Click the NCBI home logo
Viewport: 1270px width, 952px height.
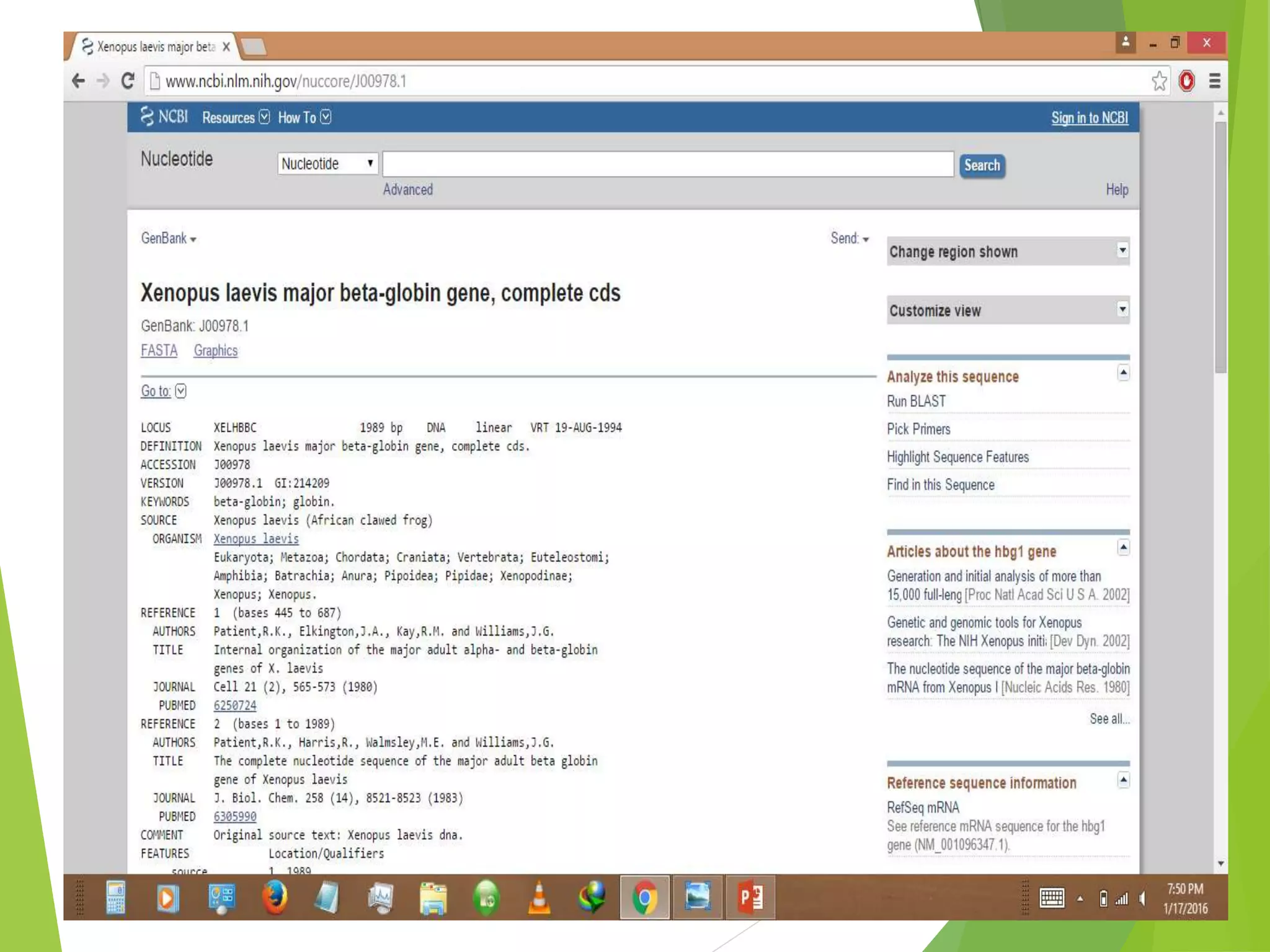coord(164,117)
